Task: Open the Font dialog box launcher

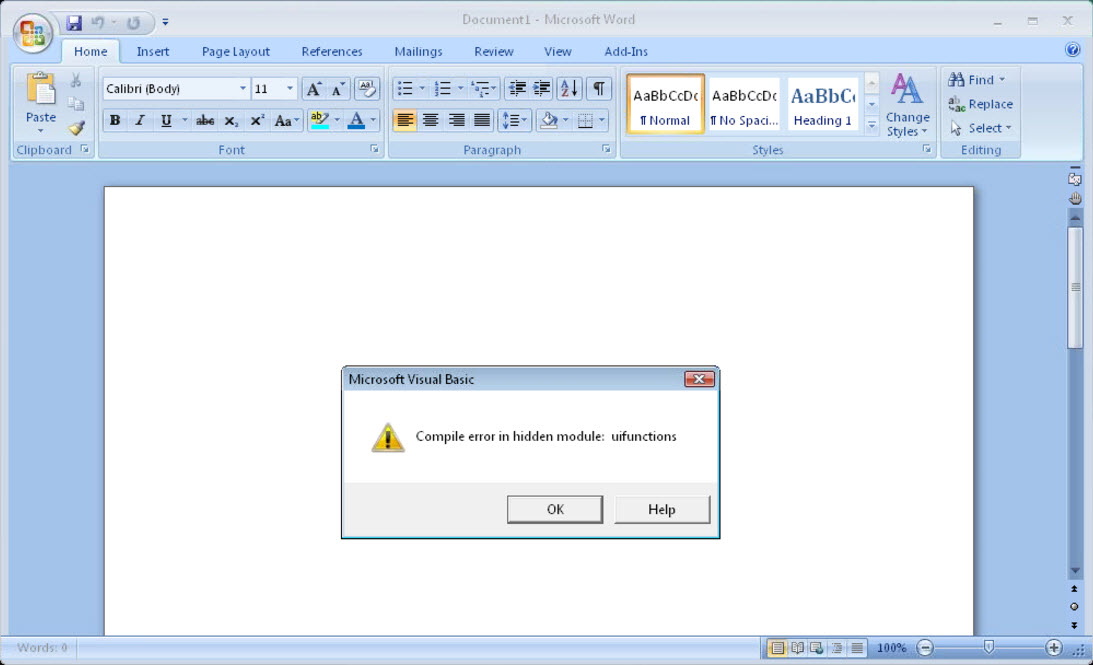Action: [x=374, y=149]
